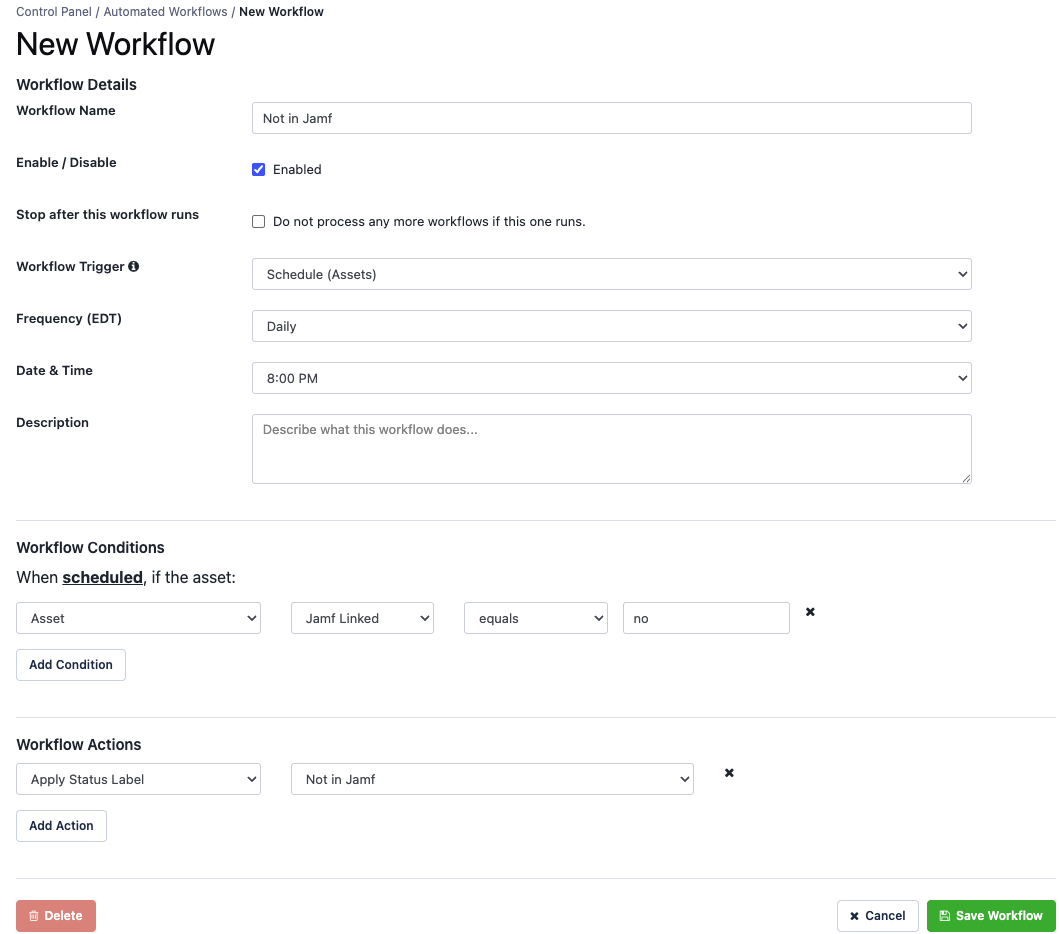Focus the Workflow Name text field
Viewport: 1059px width, 934px height.
point(612,118)
